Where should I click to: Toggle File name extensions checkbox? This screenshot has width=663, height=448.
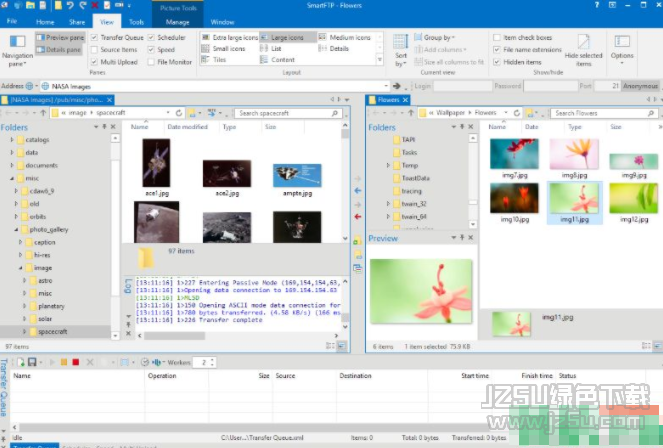pos(497,50)
